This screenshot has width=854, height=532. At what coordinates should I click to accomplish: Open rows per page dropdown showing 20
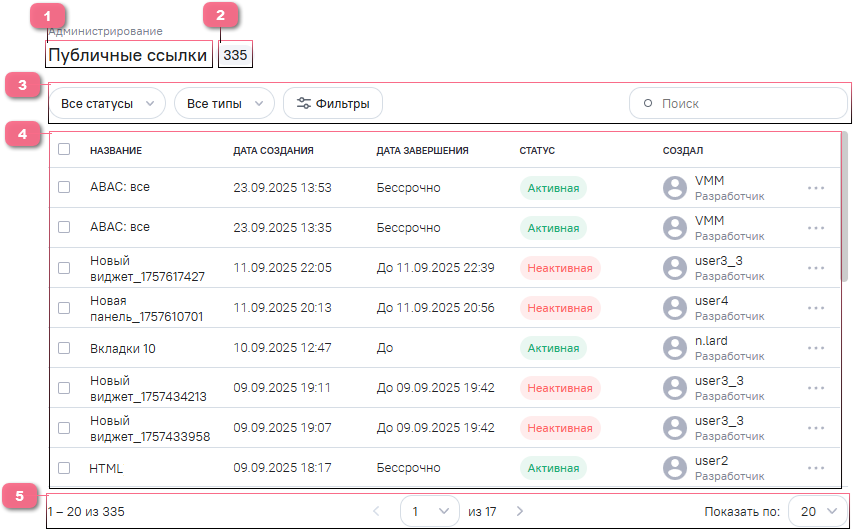pyautogui.click(x=816, y=511)
